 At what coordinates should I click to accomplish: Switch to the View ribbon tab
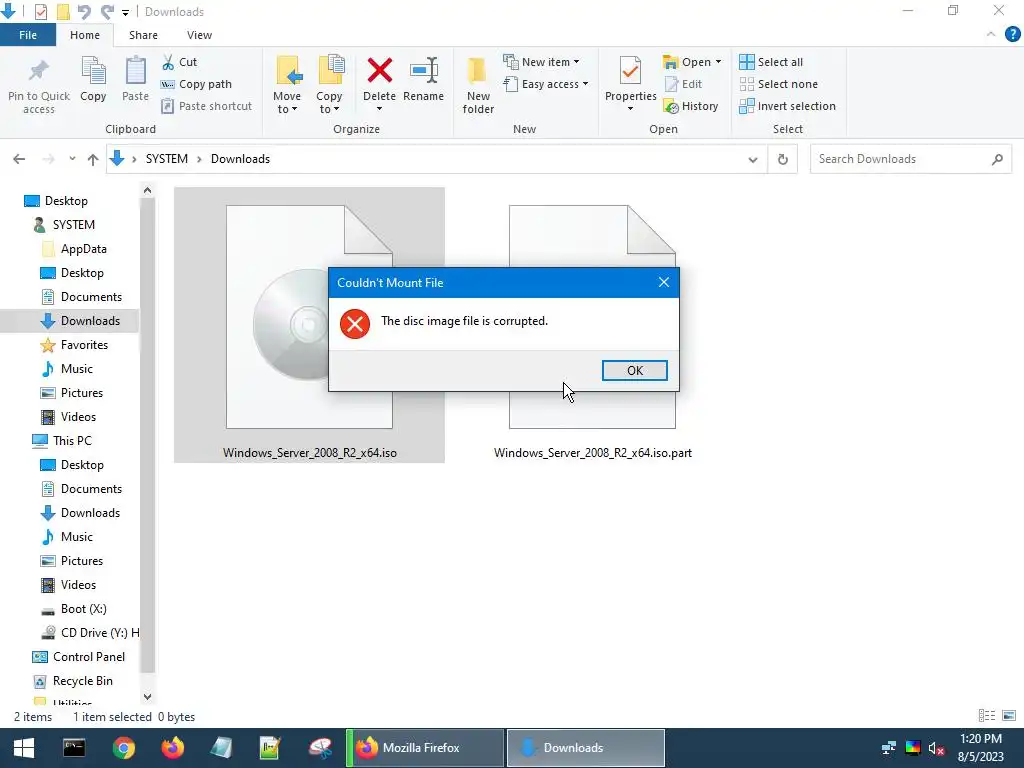pyautogui.click(x=199, y=35)
